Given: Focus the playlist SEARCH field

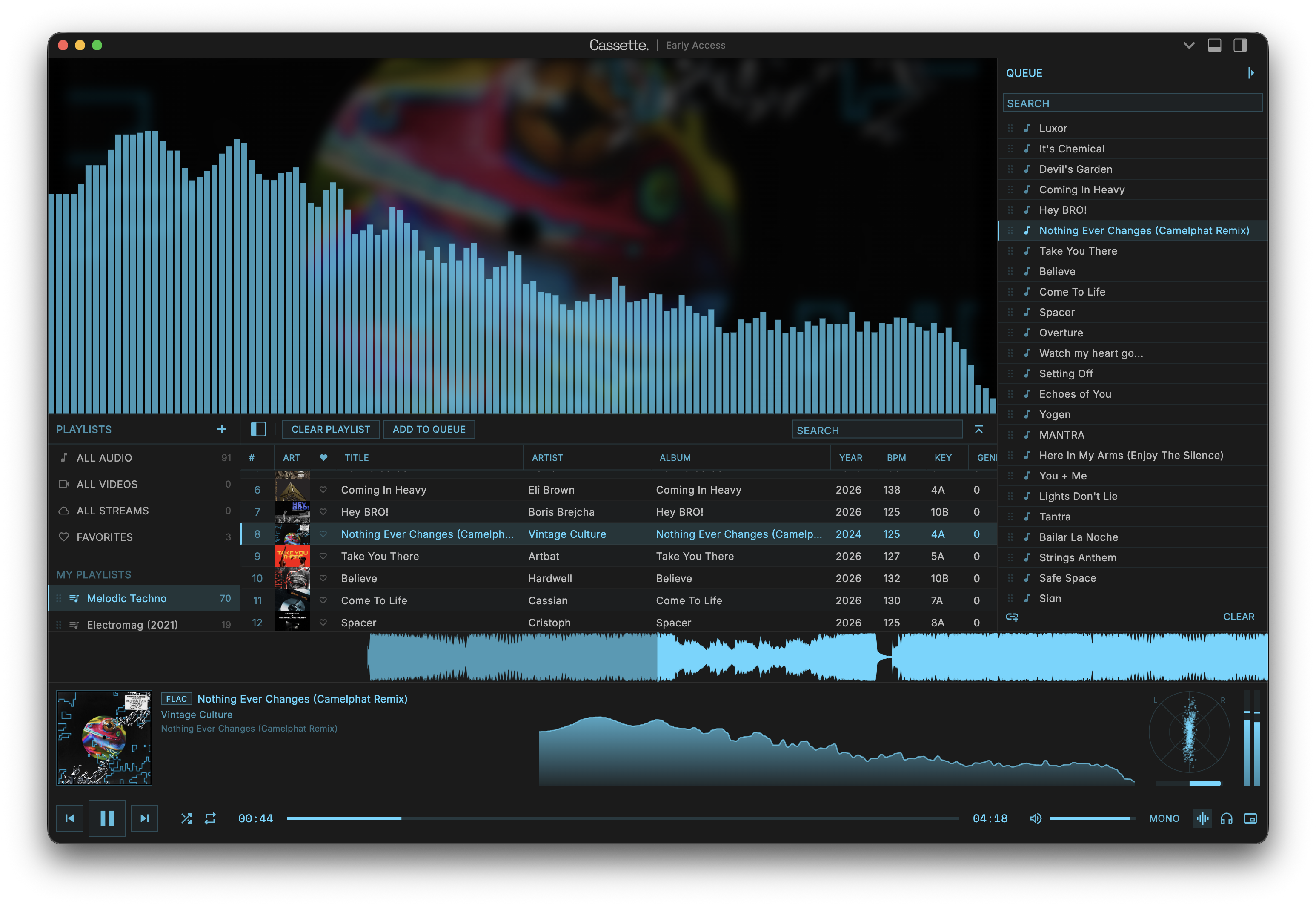Looking at the screenshot, I should [x=877, y=430].
